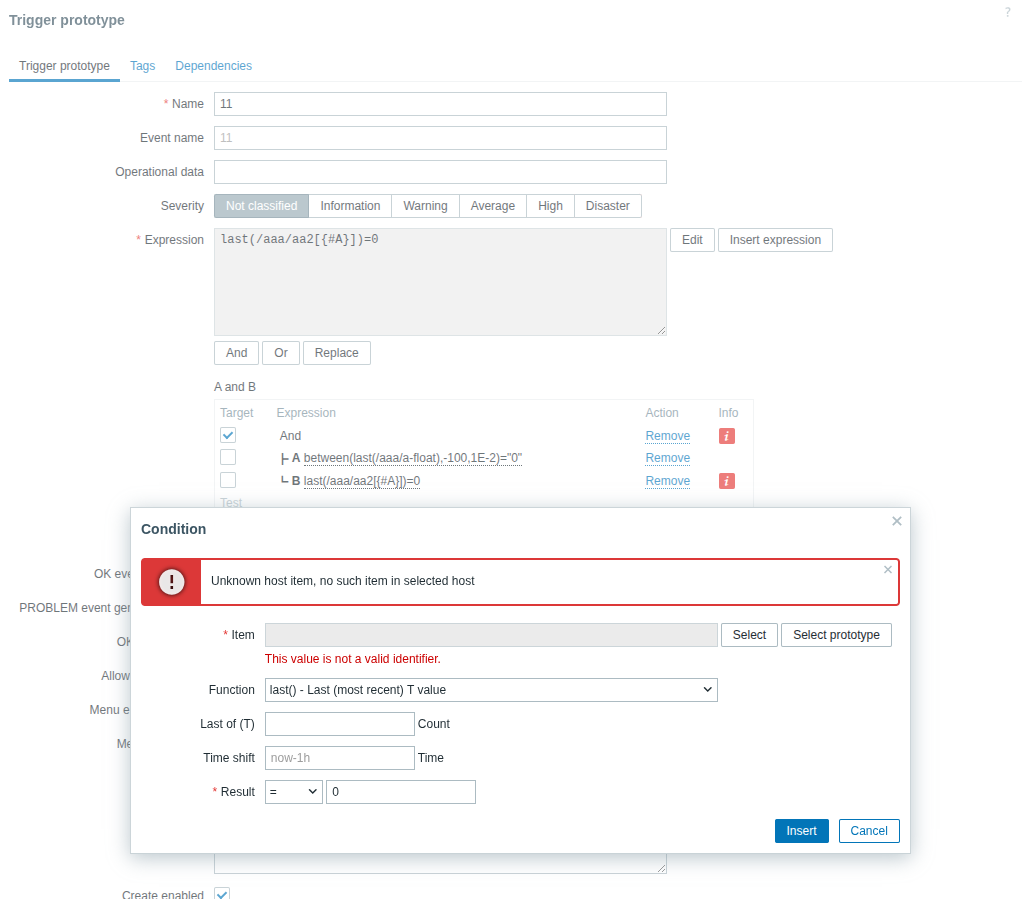Click Select prototype button
This screenshot has width=1022, height=899.
point(836,635)
